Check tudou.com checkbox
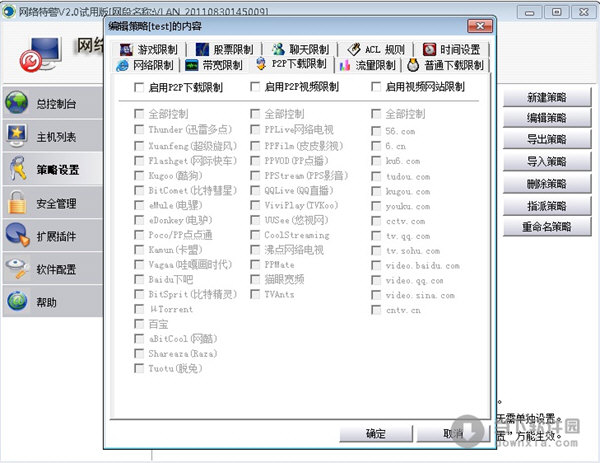Viewport: 600px width, 463px height. pos(376,176)
